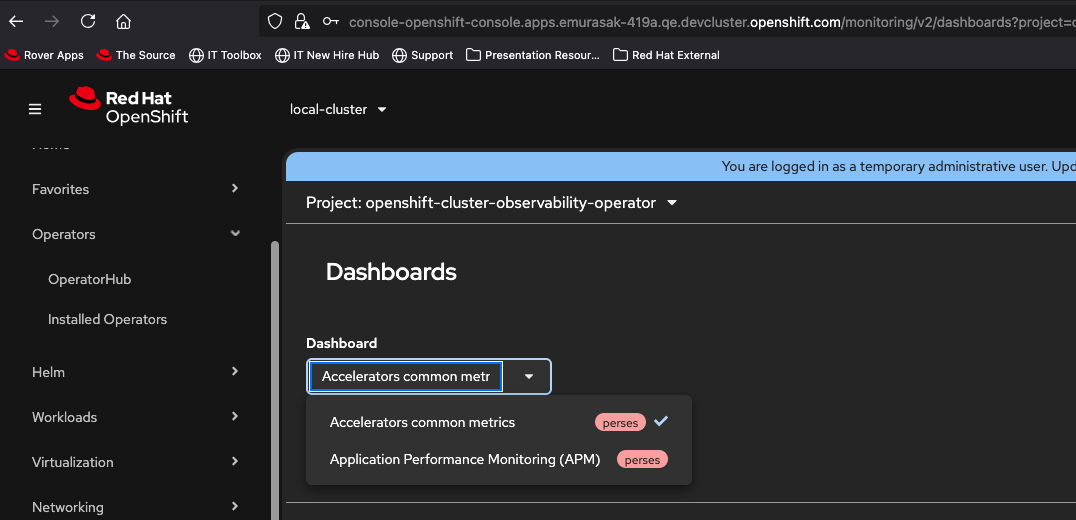Toggle the Dashboard dropdown caret
The image size is (1076, 520).
click(x=529, y=377)
